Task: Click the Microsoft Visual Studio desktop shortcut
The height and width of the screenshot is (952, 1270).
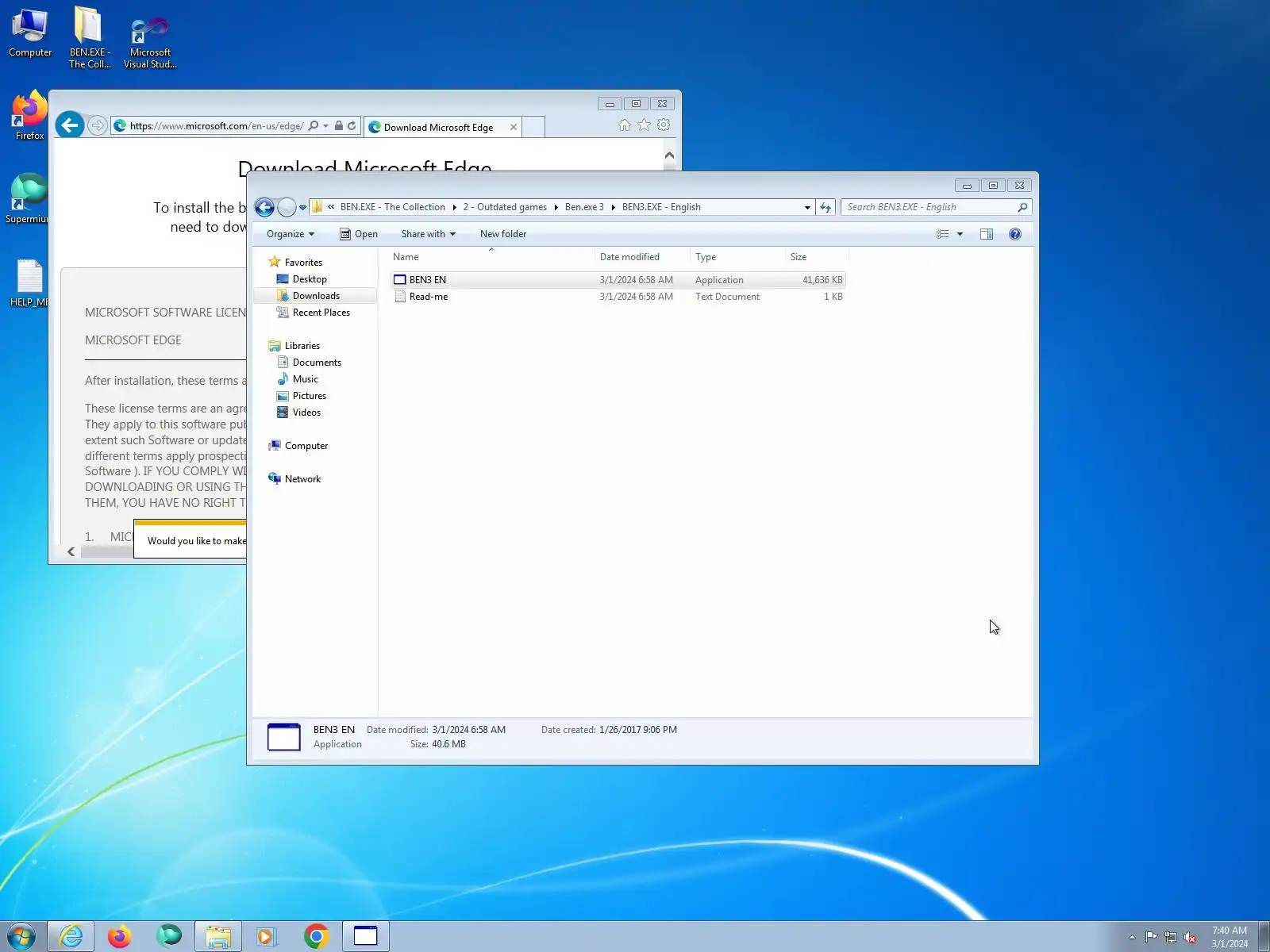Action: pos(150,43)
